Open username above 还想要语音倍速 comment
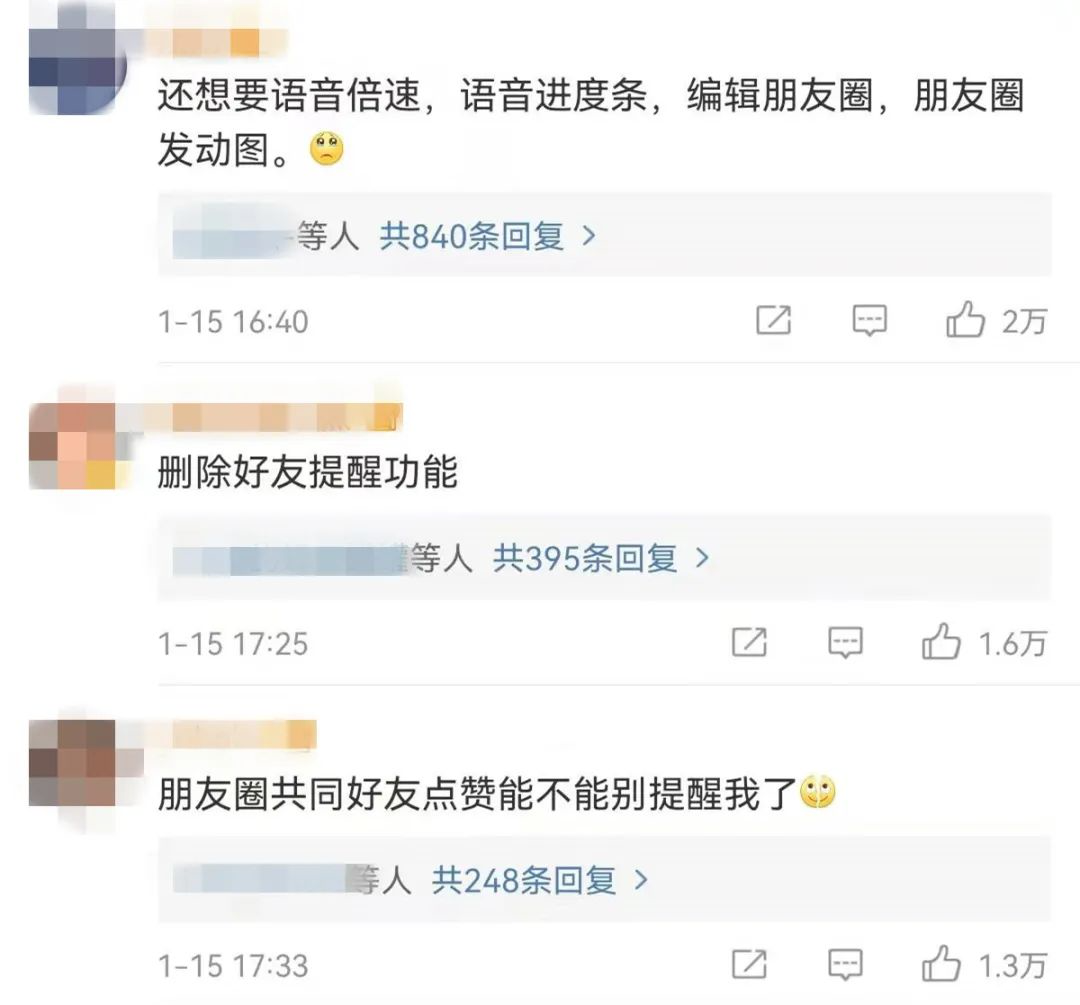This screenshot has height=1005, width=1080. pyautogui.click(x=215, y=41)
